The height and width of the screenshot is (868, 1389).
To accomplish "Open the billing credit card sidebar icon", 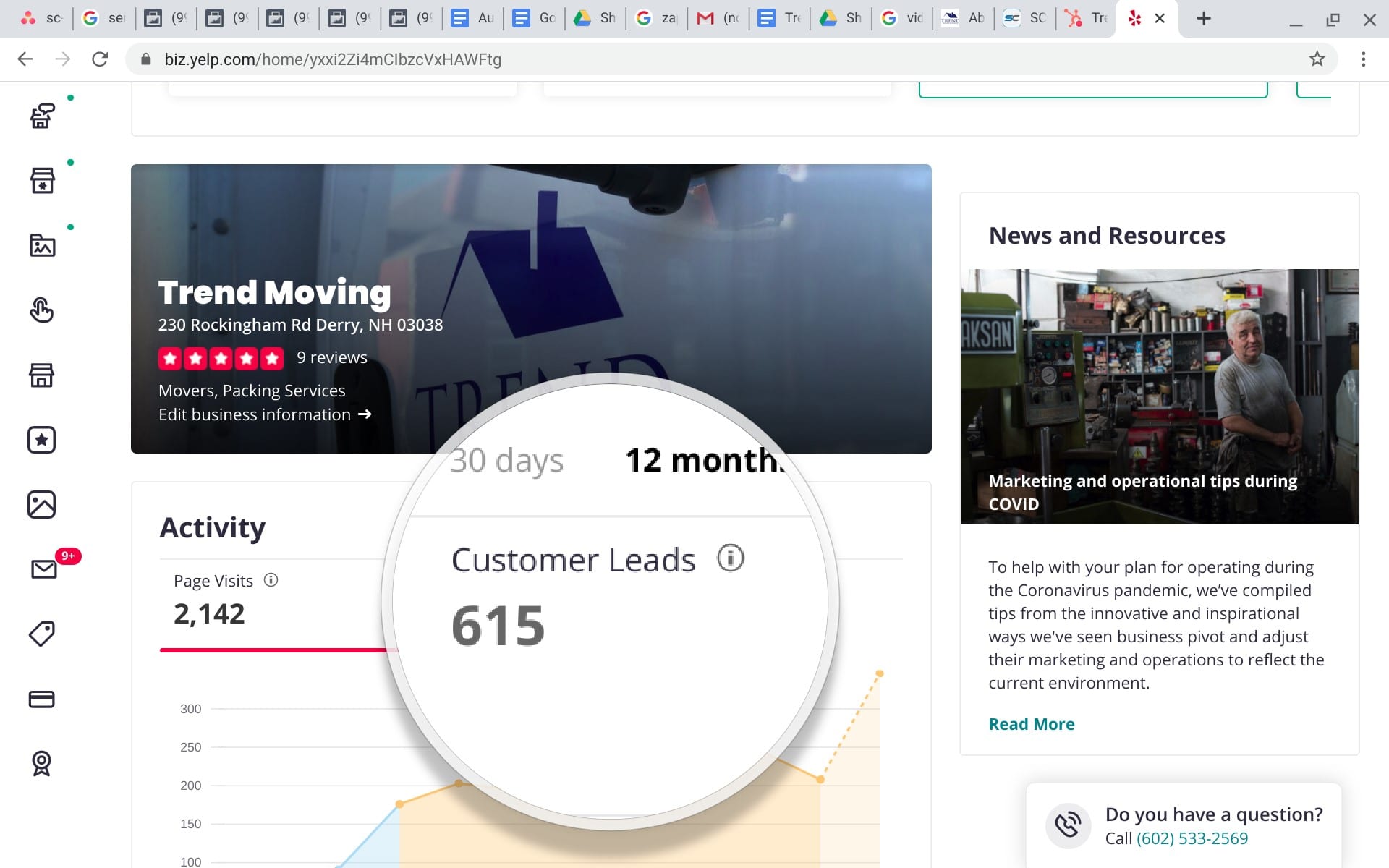I will click(x=42, y=699).
